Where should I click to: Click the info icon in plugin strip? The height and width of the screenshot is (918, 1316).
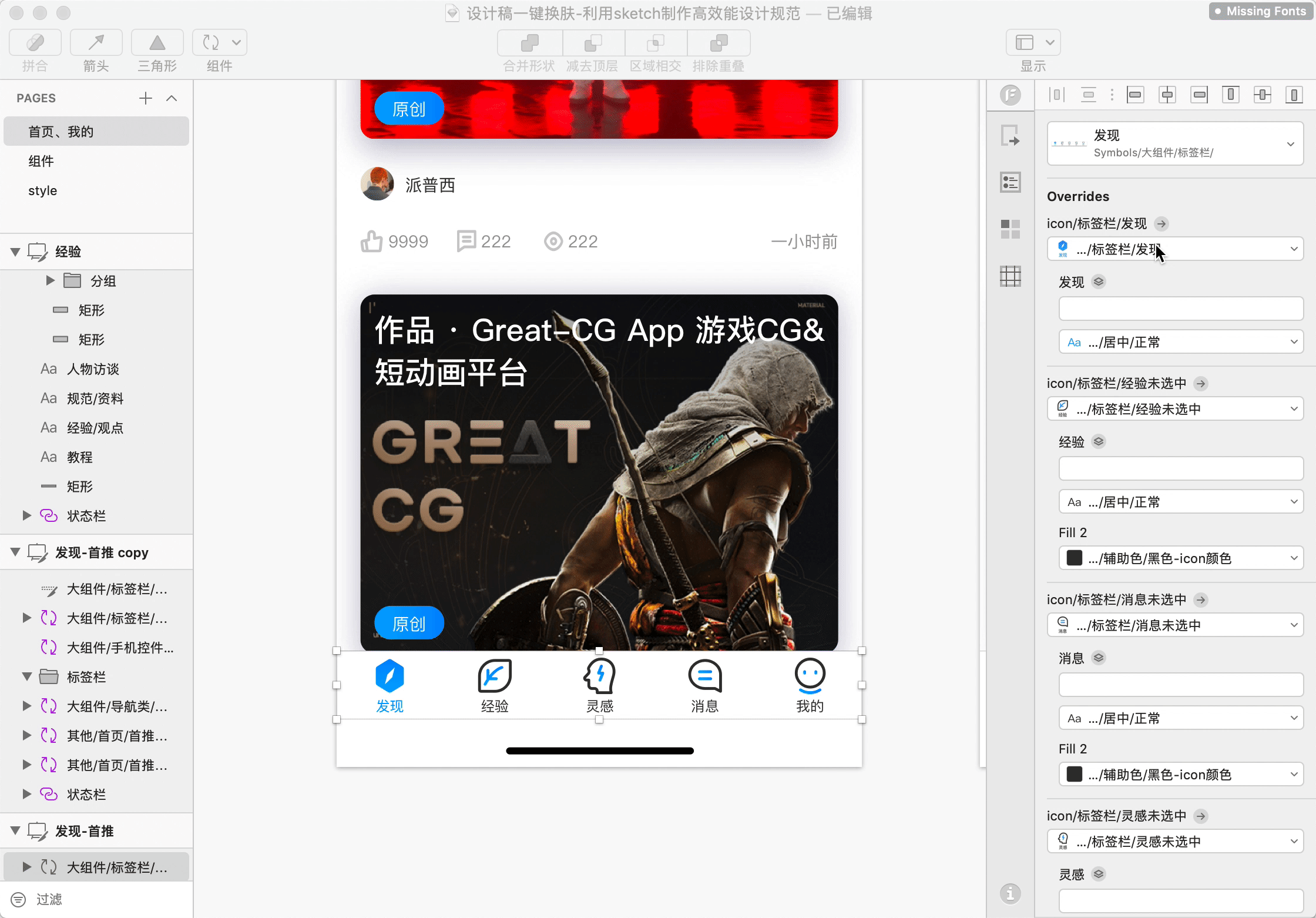[x=1010, y=894]
